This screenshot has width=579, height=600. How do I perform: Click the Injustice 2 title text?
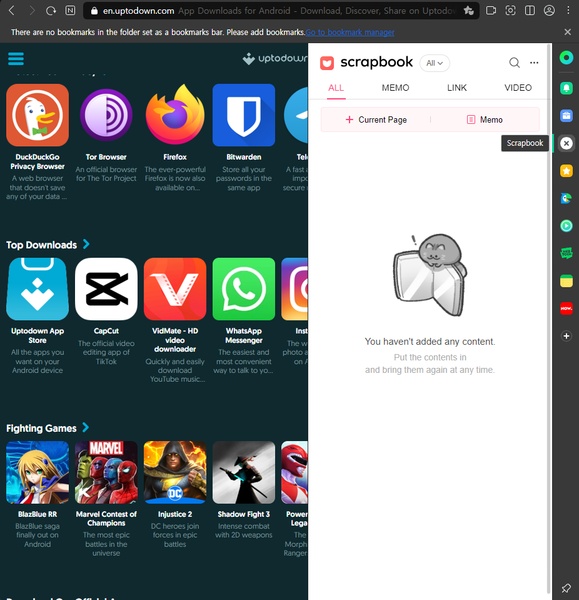click(x=175, y=514)
